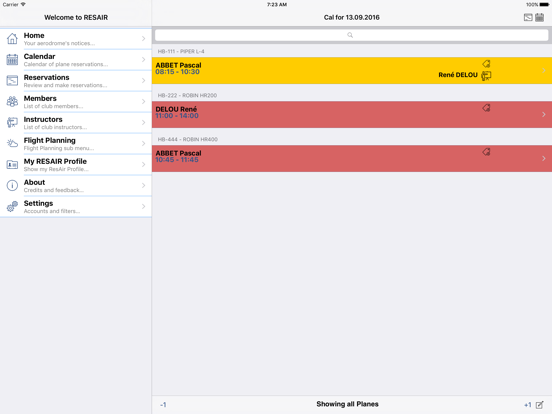Expand Home row chevron
This screenshot has width=552, height=414.
pyautogui.click(x=143, y=38)
